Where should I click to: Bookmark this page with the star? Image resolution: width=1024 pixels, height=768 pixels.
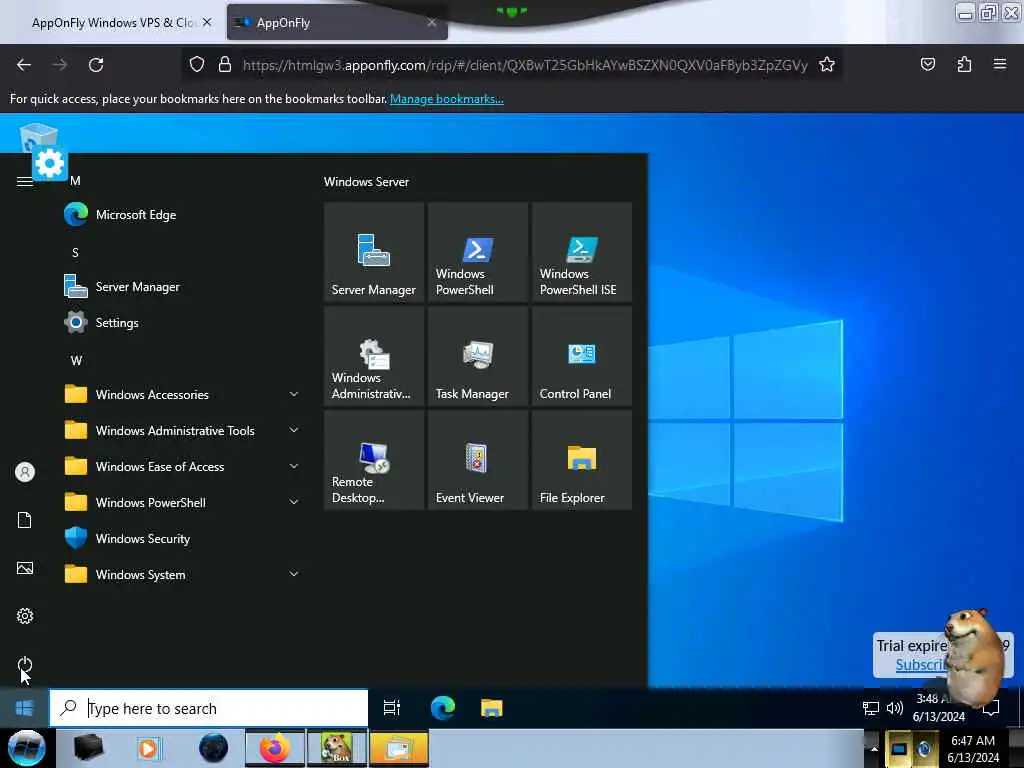[x=827, y=65]
